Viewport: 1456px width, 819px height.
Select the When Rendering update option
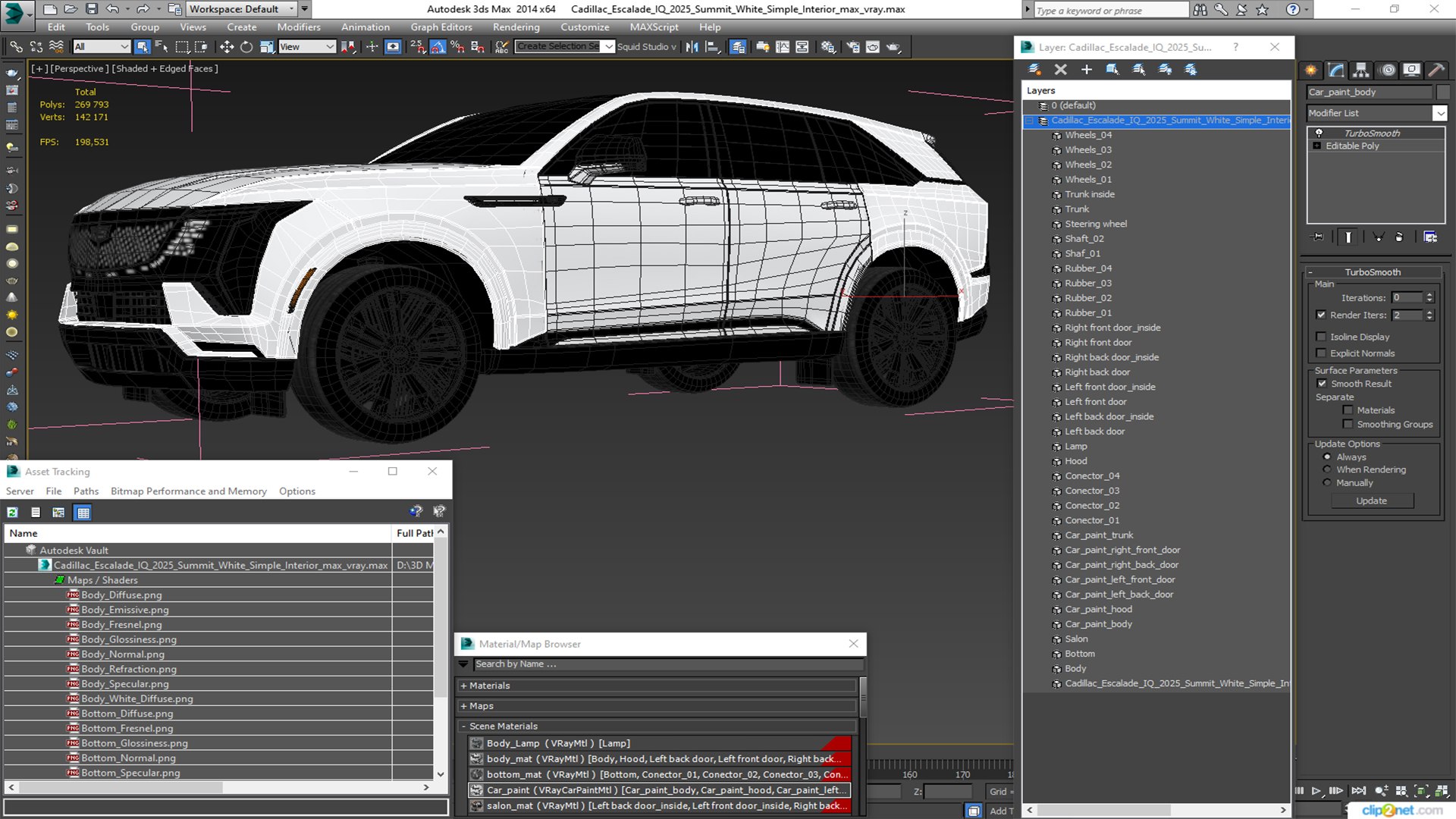1327,469
